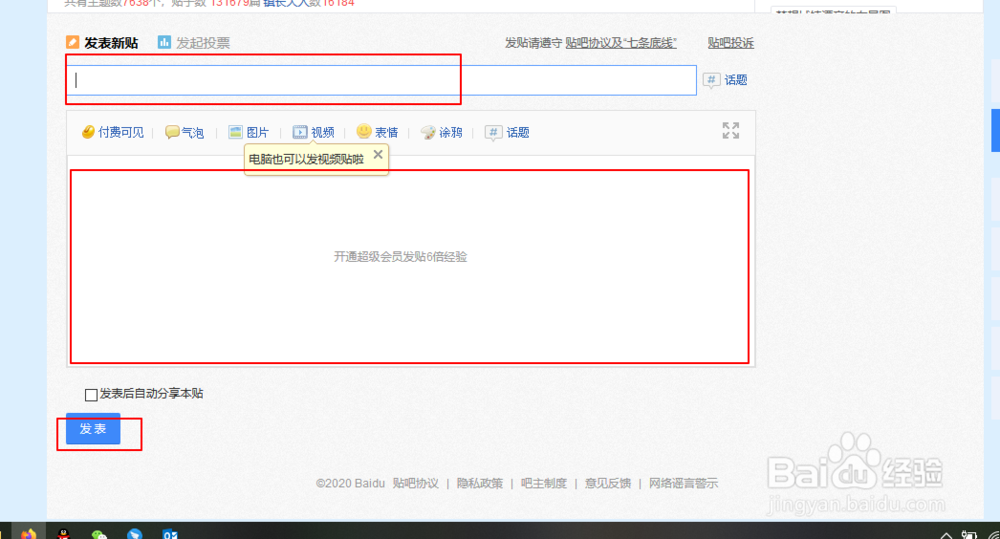Switch to the 发起投票 tab

pos(194,43)
